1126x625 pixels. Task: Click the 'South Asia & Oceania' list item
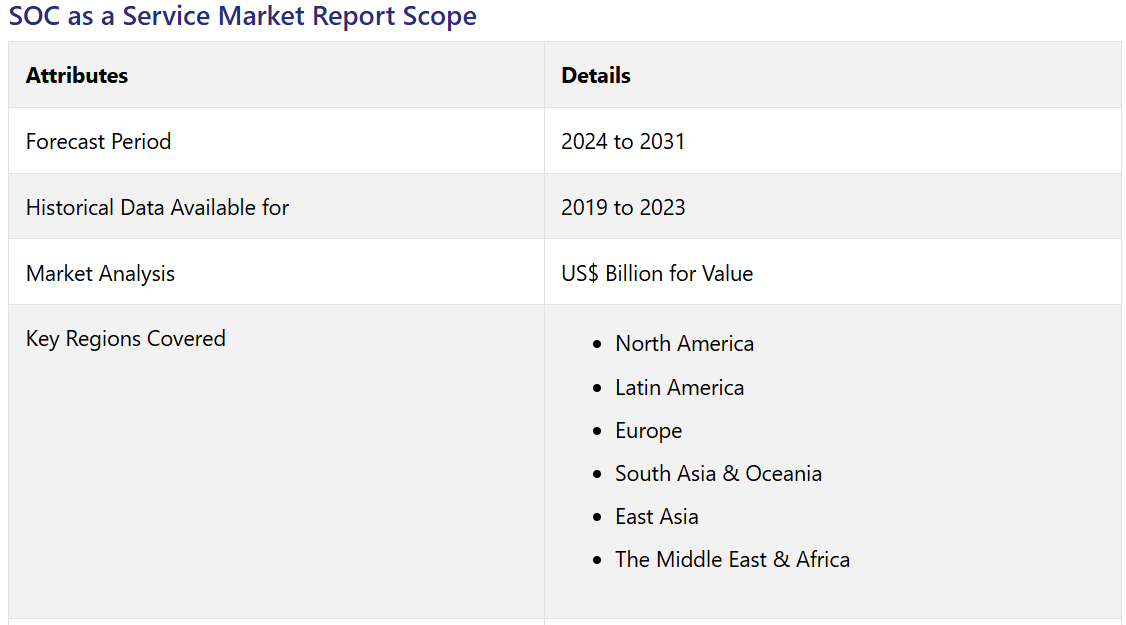pos(718,473)
